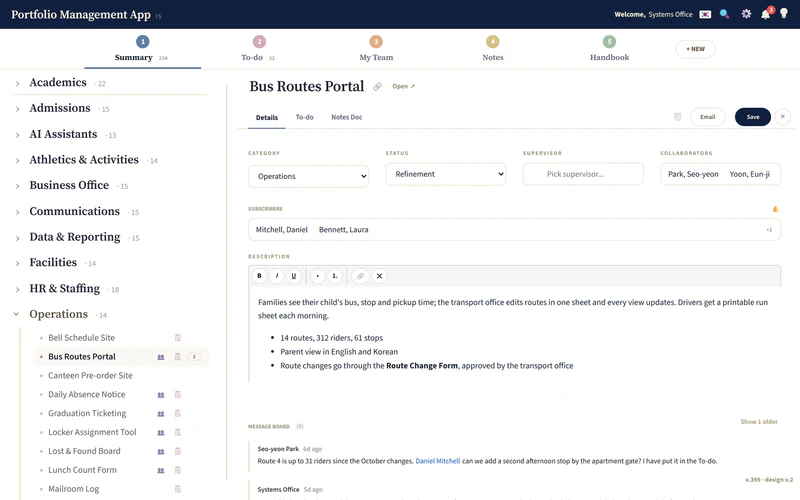Toggle bold formatting in description editor
The height and width of the screenshot is (500, 800).
[259, 276]
